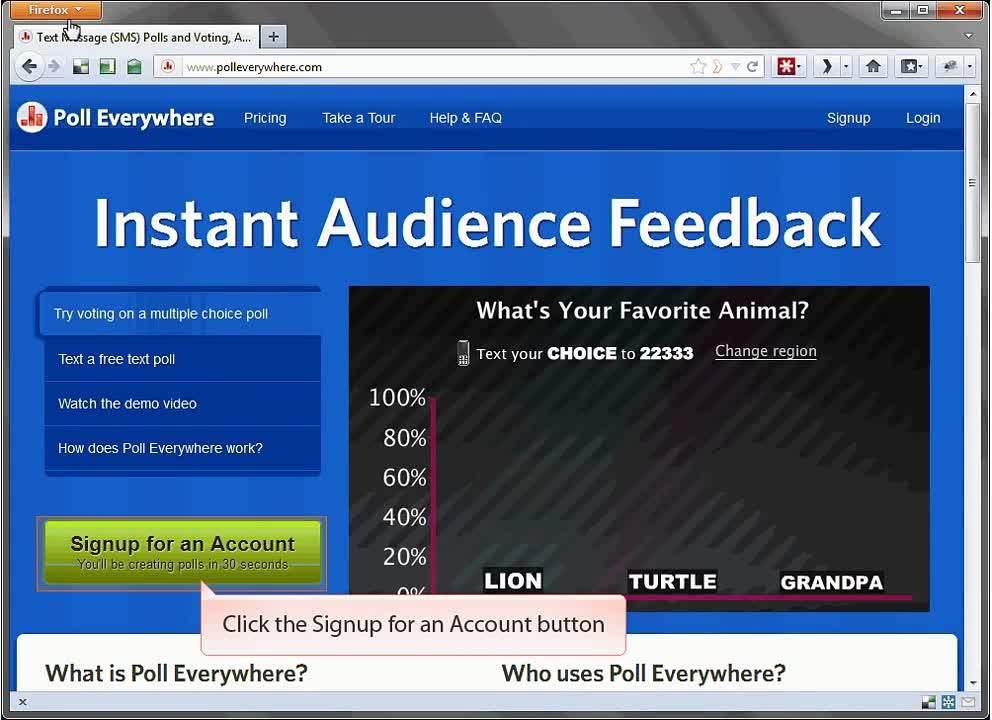Click the mail envelope status bar icon
This screenshot has height=720, width=992.
click(968, 702)
